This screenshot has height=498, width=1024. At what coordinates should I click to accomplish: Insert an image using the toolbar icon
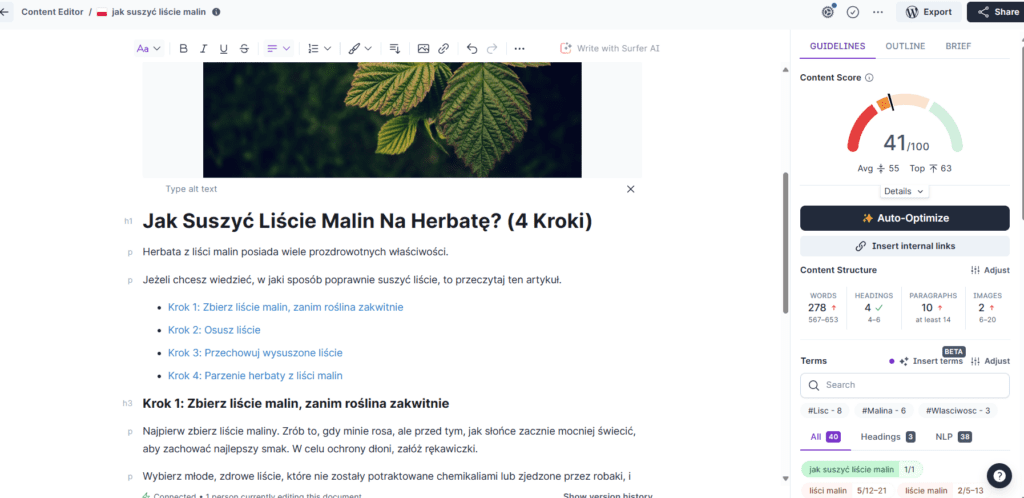pyautogui.click(x=423, y=48)
